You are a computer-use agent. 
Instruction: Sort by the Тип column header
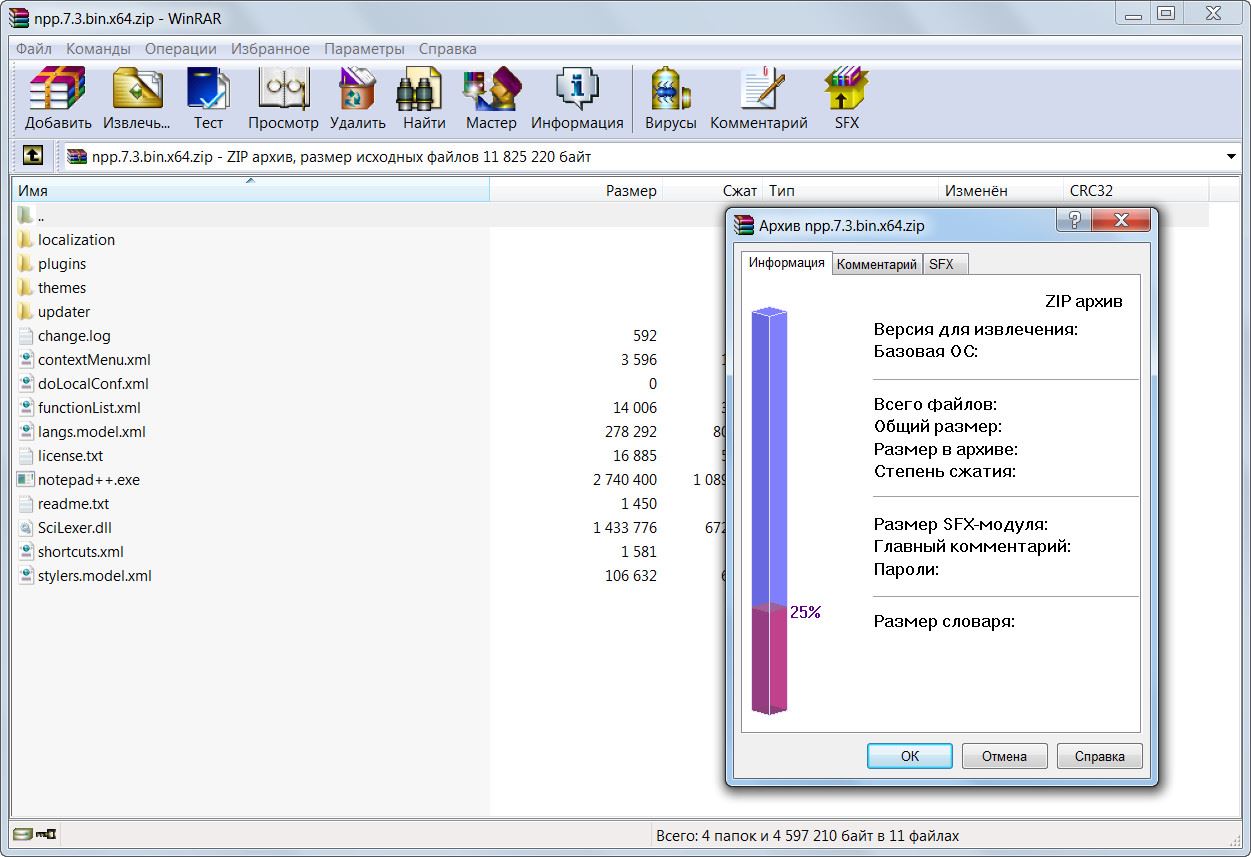(851, 190)
